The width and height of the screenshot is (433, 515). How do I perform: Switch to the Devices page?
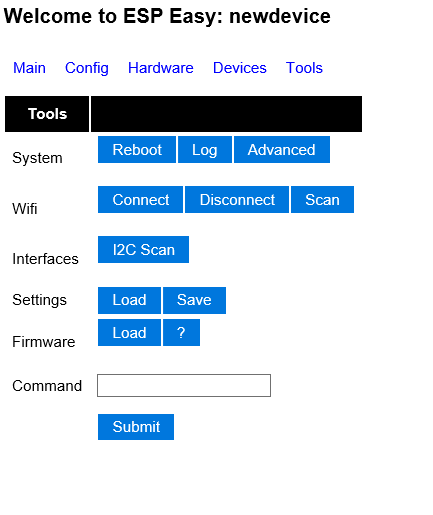[x=240, y=68]
